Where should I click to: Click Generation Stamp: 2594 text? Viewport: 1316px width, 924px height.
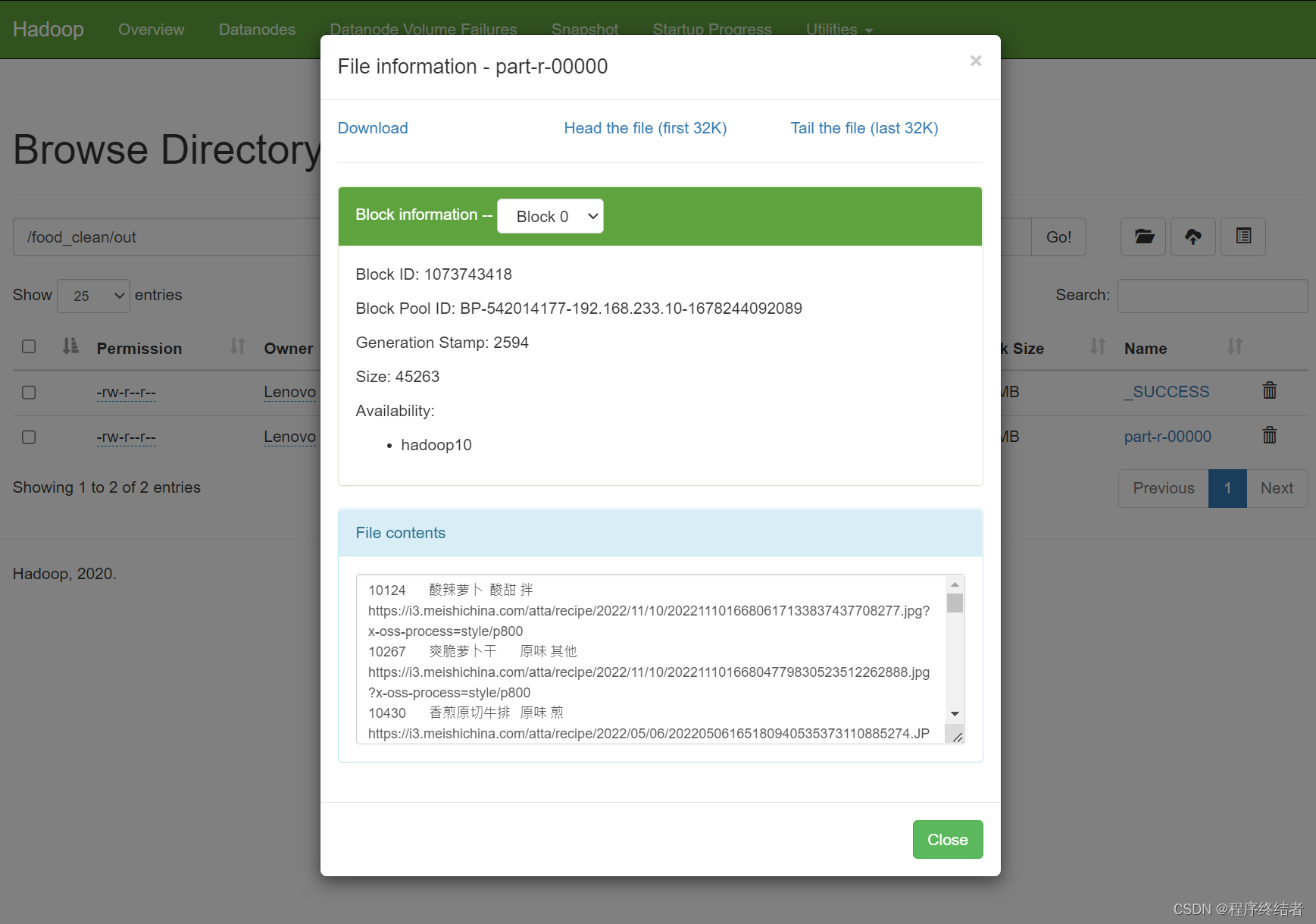[442, 343]
